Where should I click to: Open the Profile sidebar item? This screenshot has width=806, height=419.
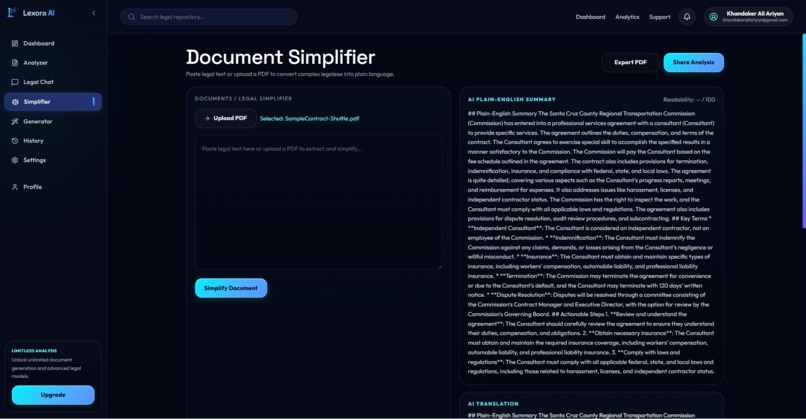coord(53,187)
